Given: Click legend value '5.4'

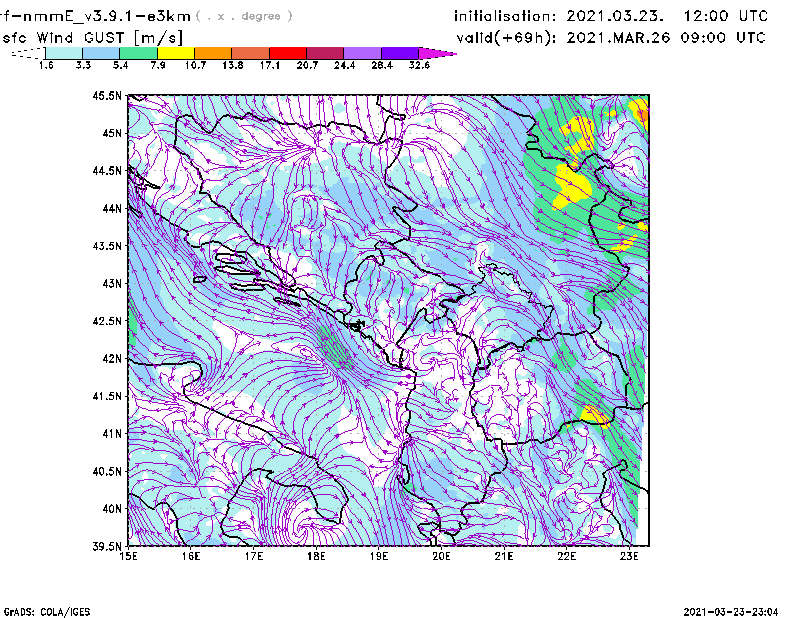Looking at the screenshot, I should [120, 65].
